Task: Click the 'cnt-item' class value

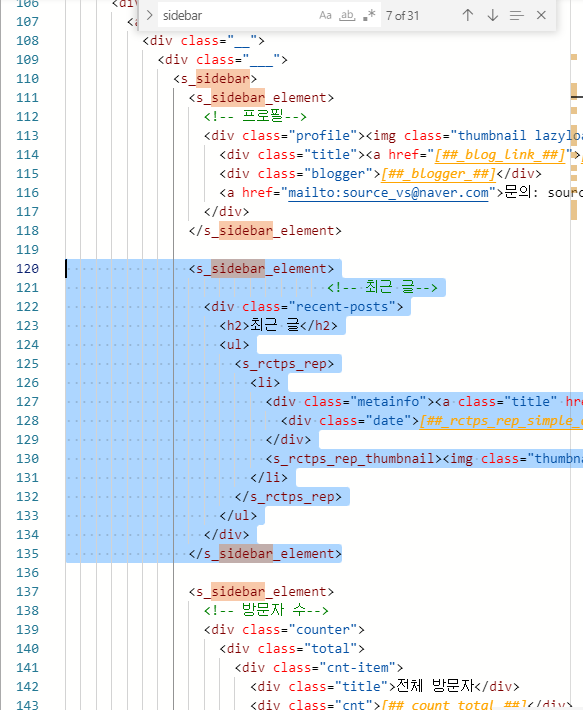Action: point(358,668)
